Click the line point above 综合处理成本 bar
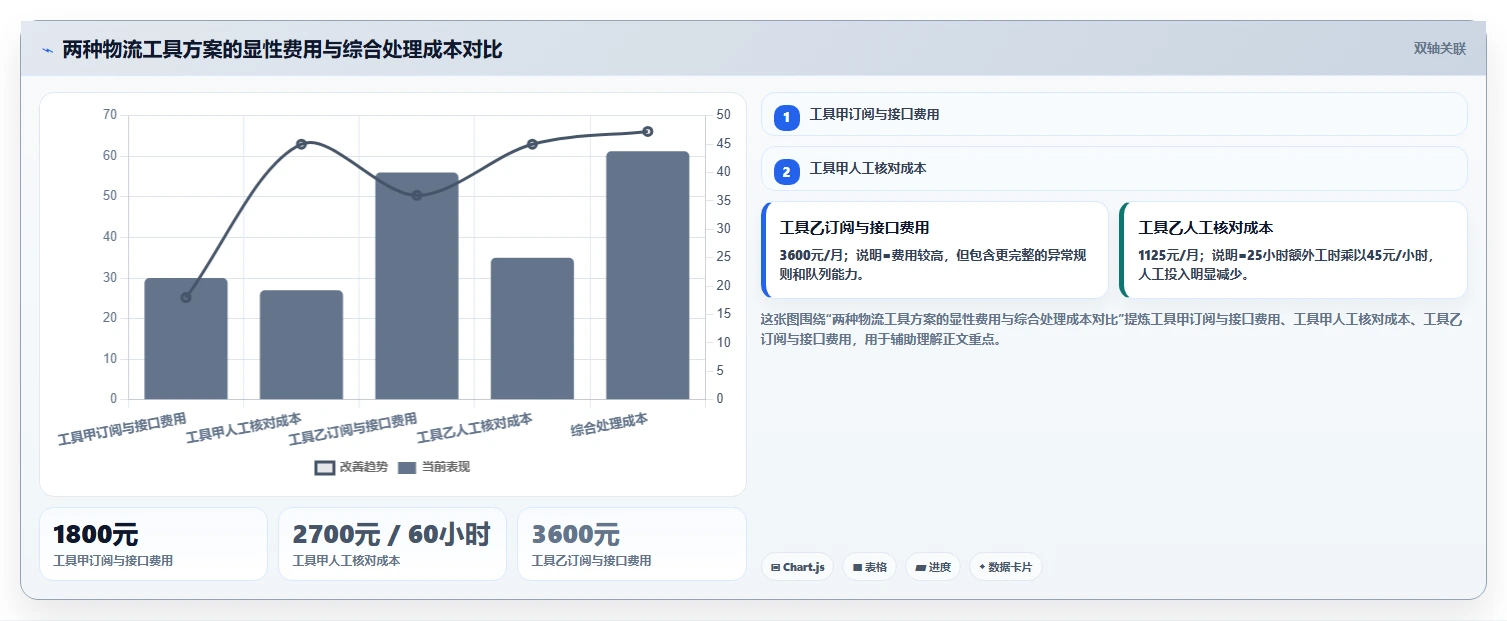Viewport: 1507px width, 621px height. pyautogui.click(x=647, y=131)
